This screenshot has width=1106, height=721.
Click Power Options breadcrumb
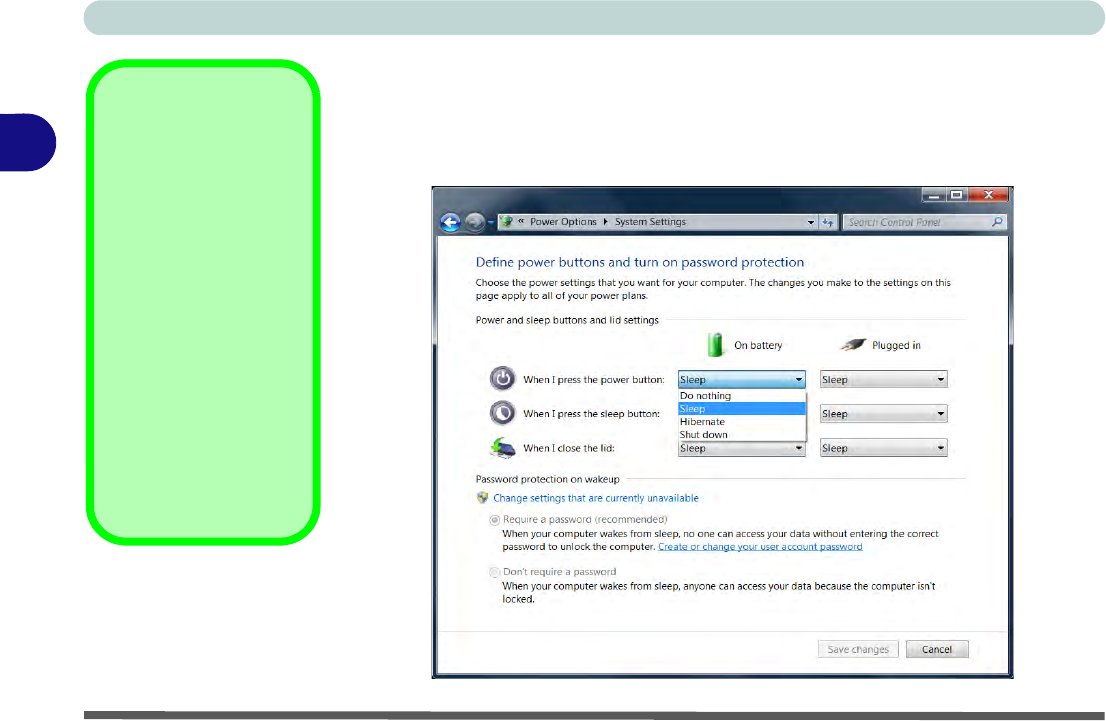click(563, 222)
